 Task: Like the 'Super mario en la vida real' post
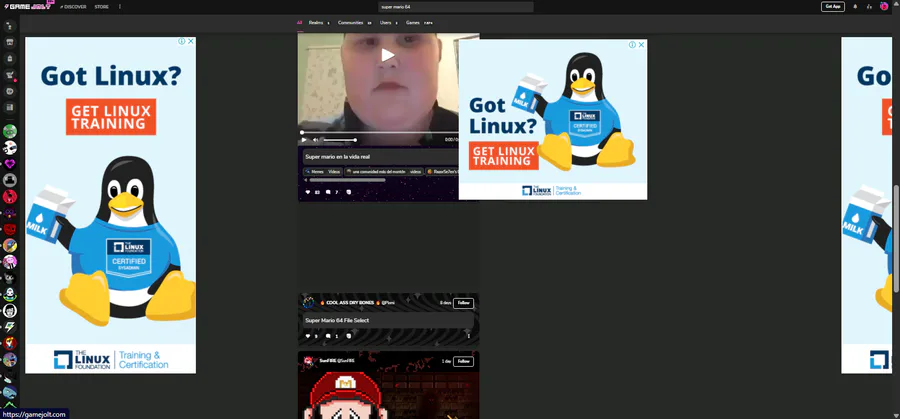pyautogui.click(x=308, y=192)
